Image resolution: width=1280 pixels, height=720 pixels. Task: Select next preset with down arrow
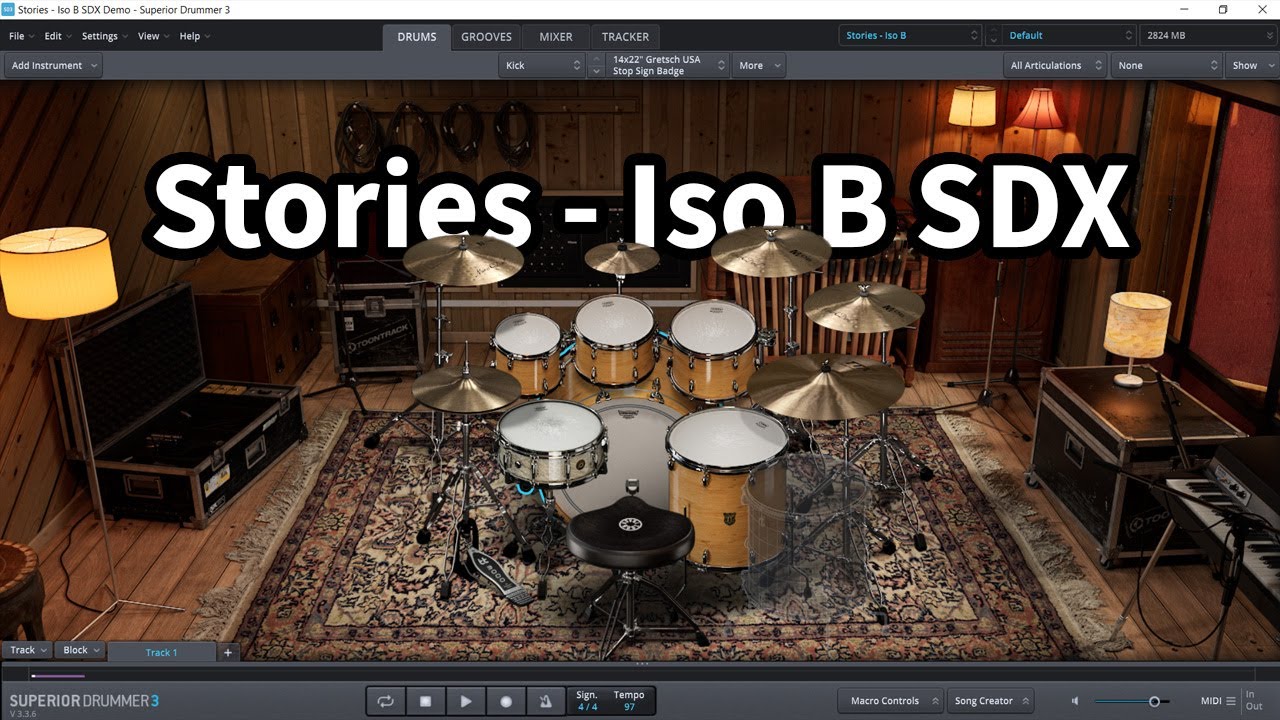[x=993, y=41]
